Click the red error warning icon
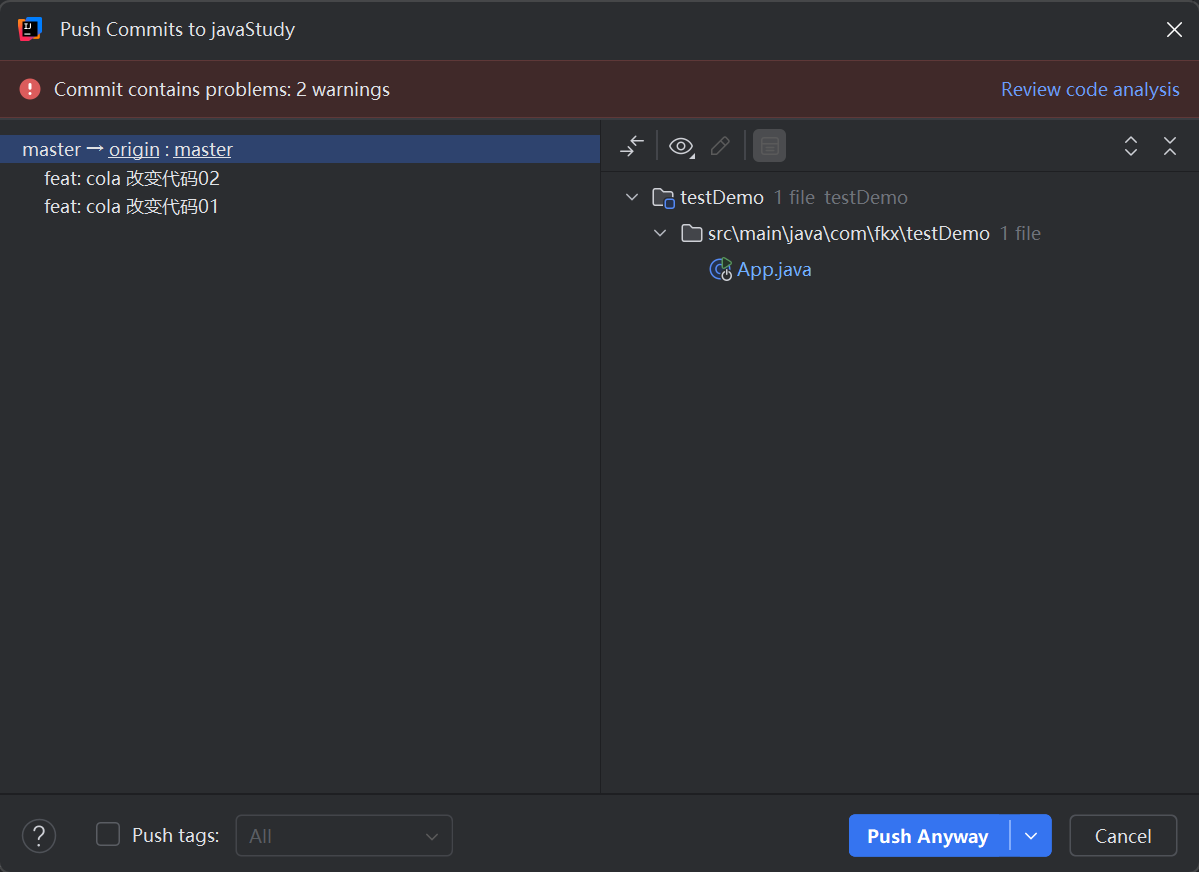Screen dimensions: 1199x872 click(x=30, y=89)
